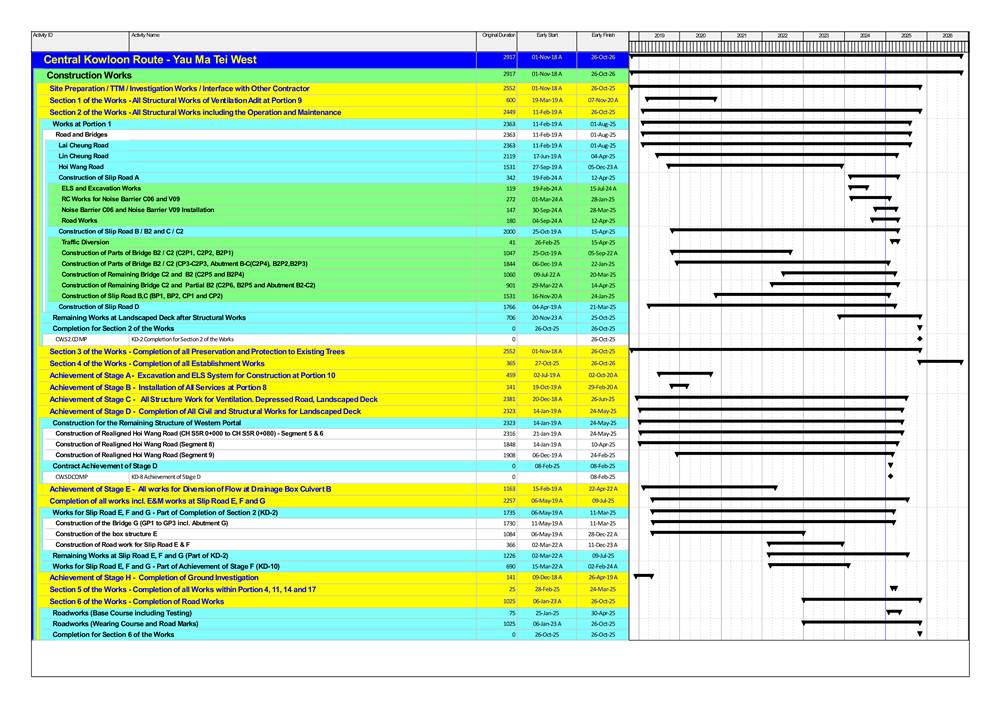1002x709 pixels.
Task: Click the Activity Name column header
Action: pyautogui.click(x=145, y=35)
